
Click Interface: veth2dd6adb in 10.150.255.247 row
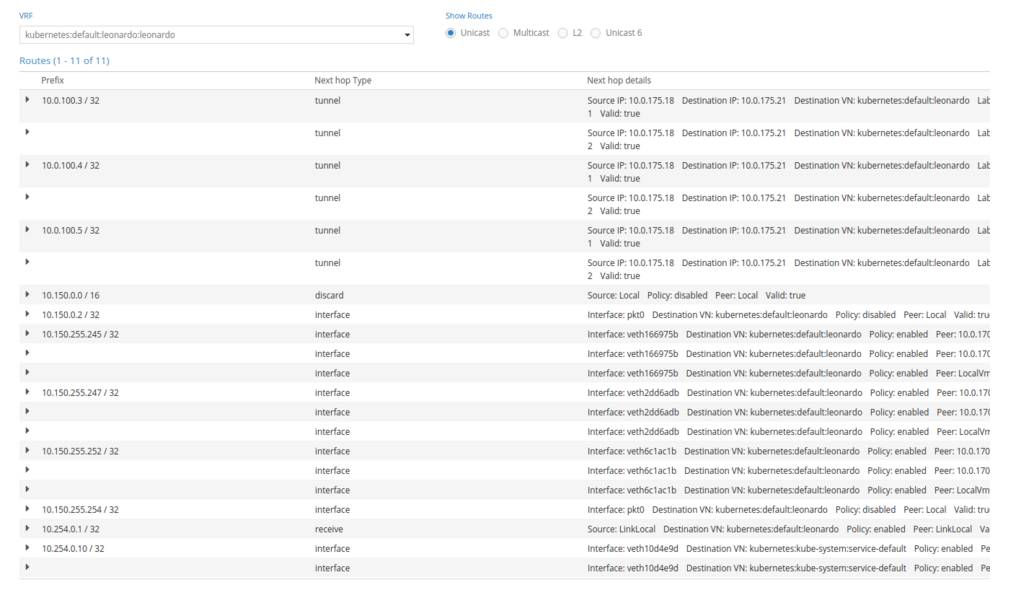point(633,393)
